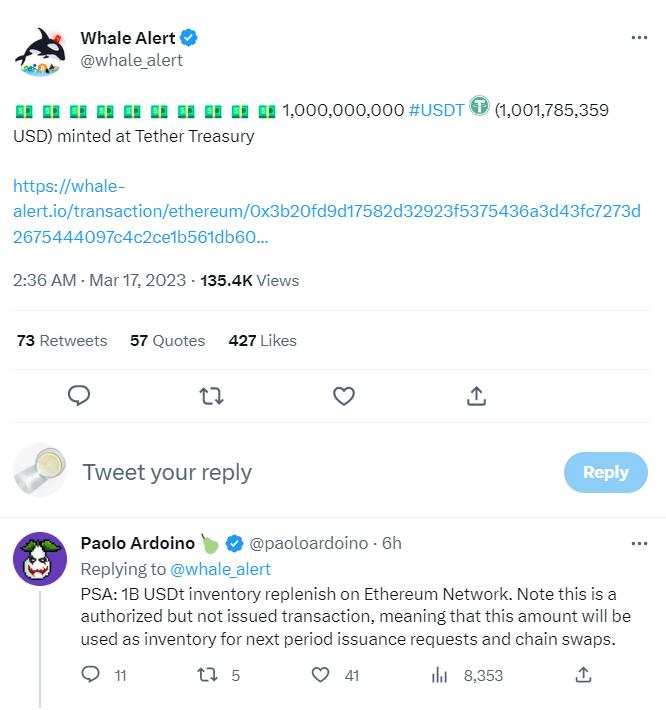Retweet the Whale Alert tweet
The width and height of the screenshot is (666, 710).
tap(211, 397)
